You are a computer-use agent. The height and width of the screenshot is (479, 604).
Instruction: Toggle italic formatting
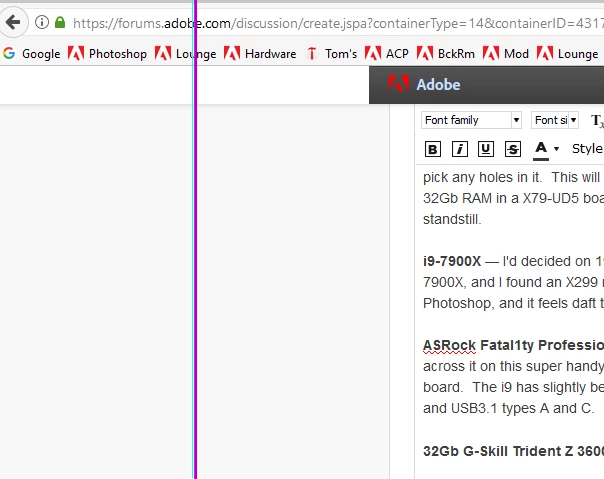460,149
